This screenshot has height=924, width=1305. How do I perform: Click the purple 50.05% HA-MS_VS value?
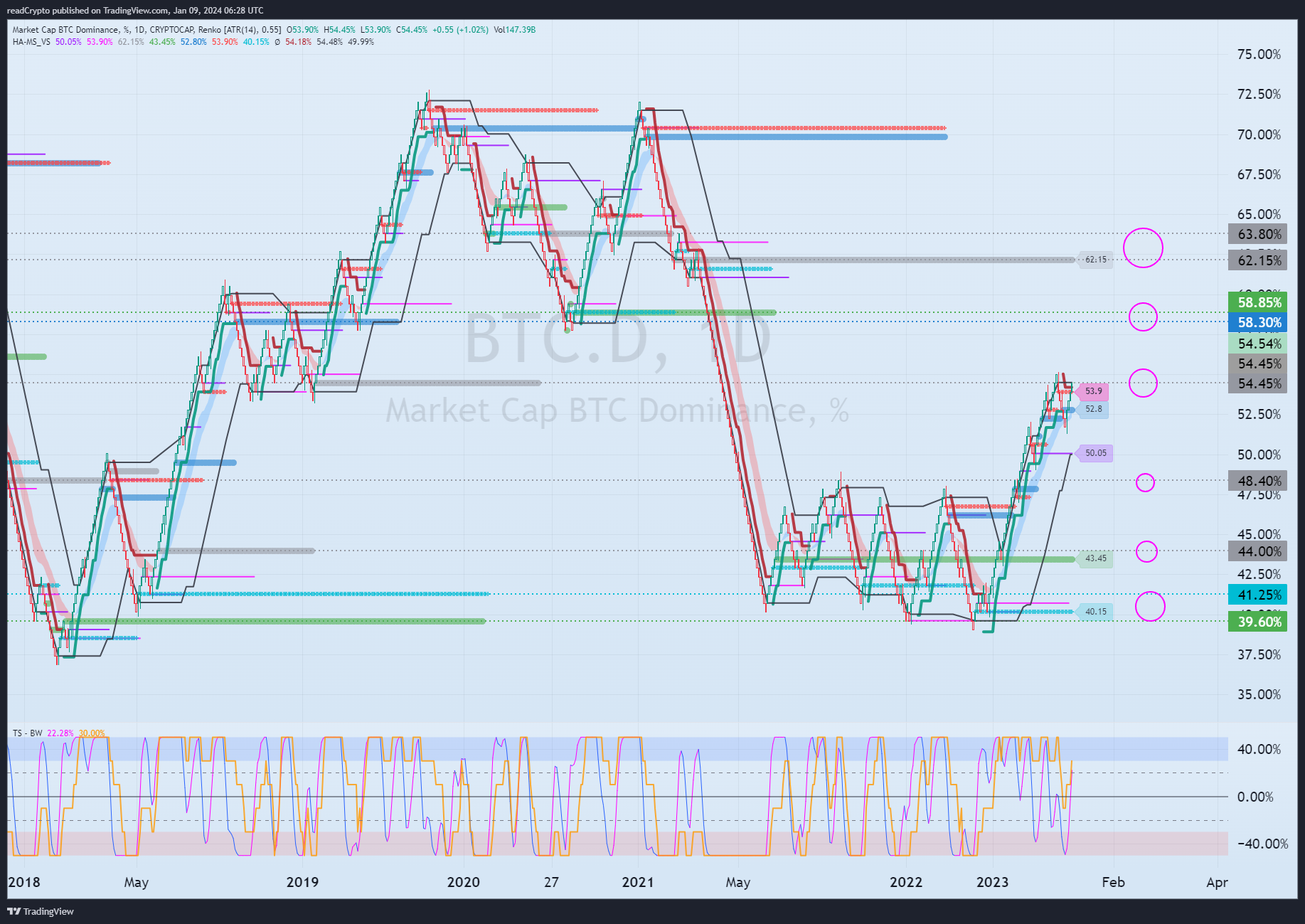(68, 42)
